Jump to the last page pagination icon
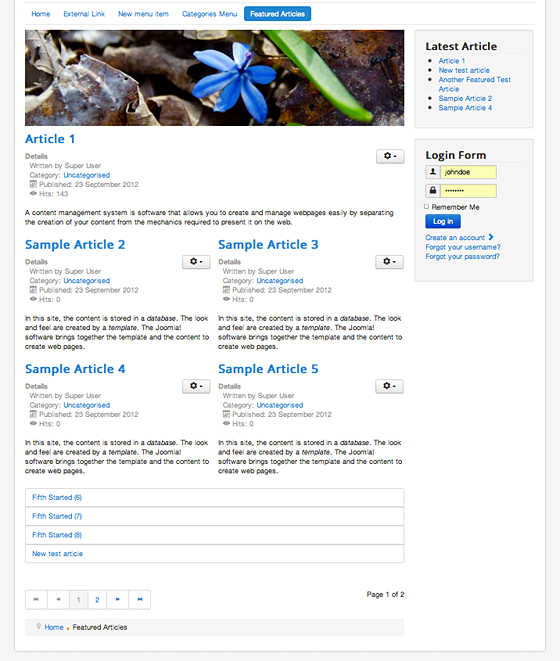The image size is (560, 661). 140,599
